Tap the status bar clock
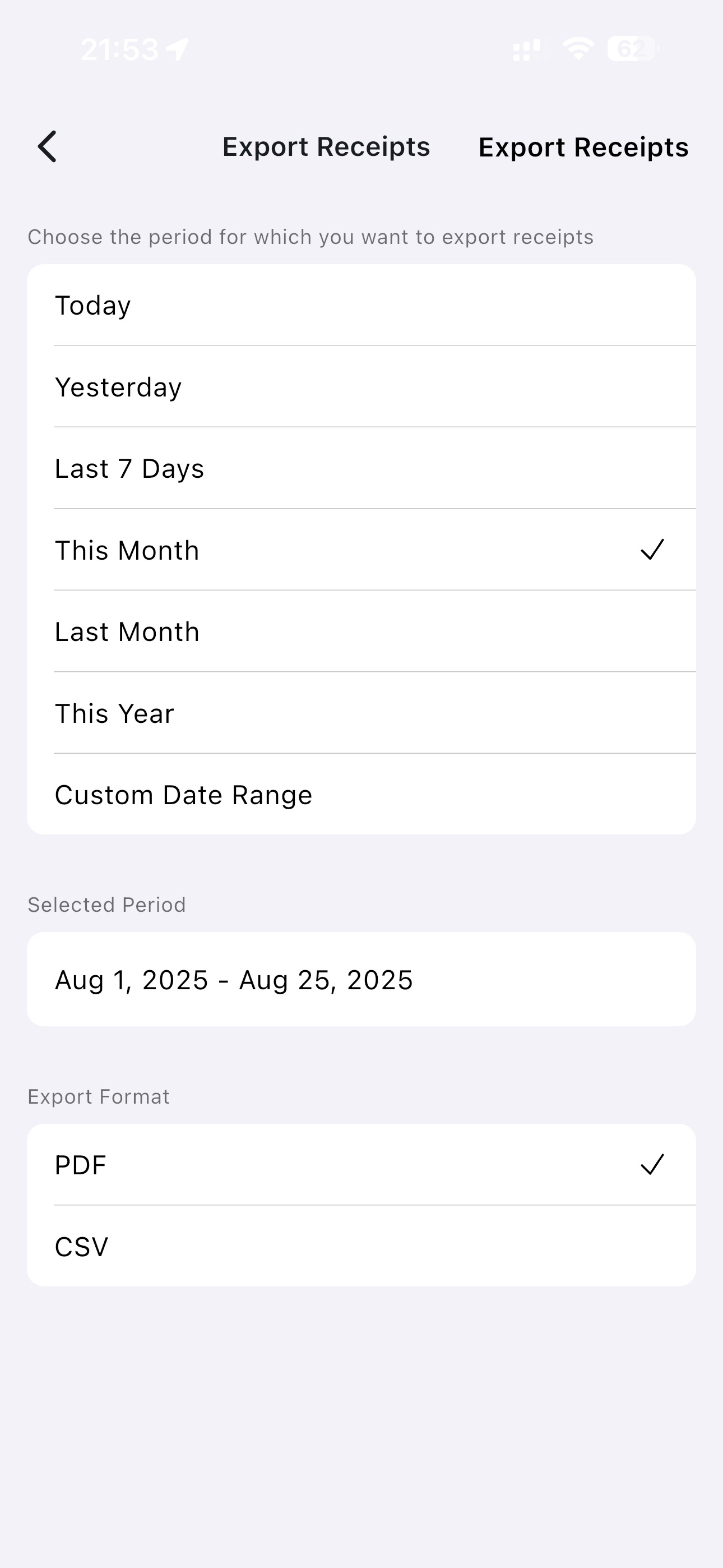 coord(119,49)
